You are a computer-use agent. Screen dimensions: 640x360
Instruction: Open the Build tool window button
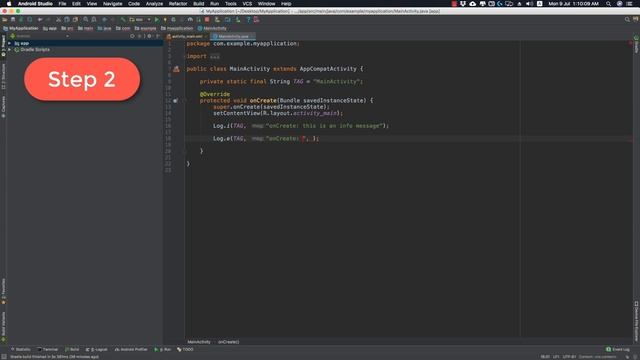click(x=72, y=350)
